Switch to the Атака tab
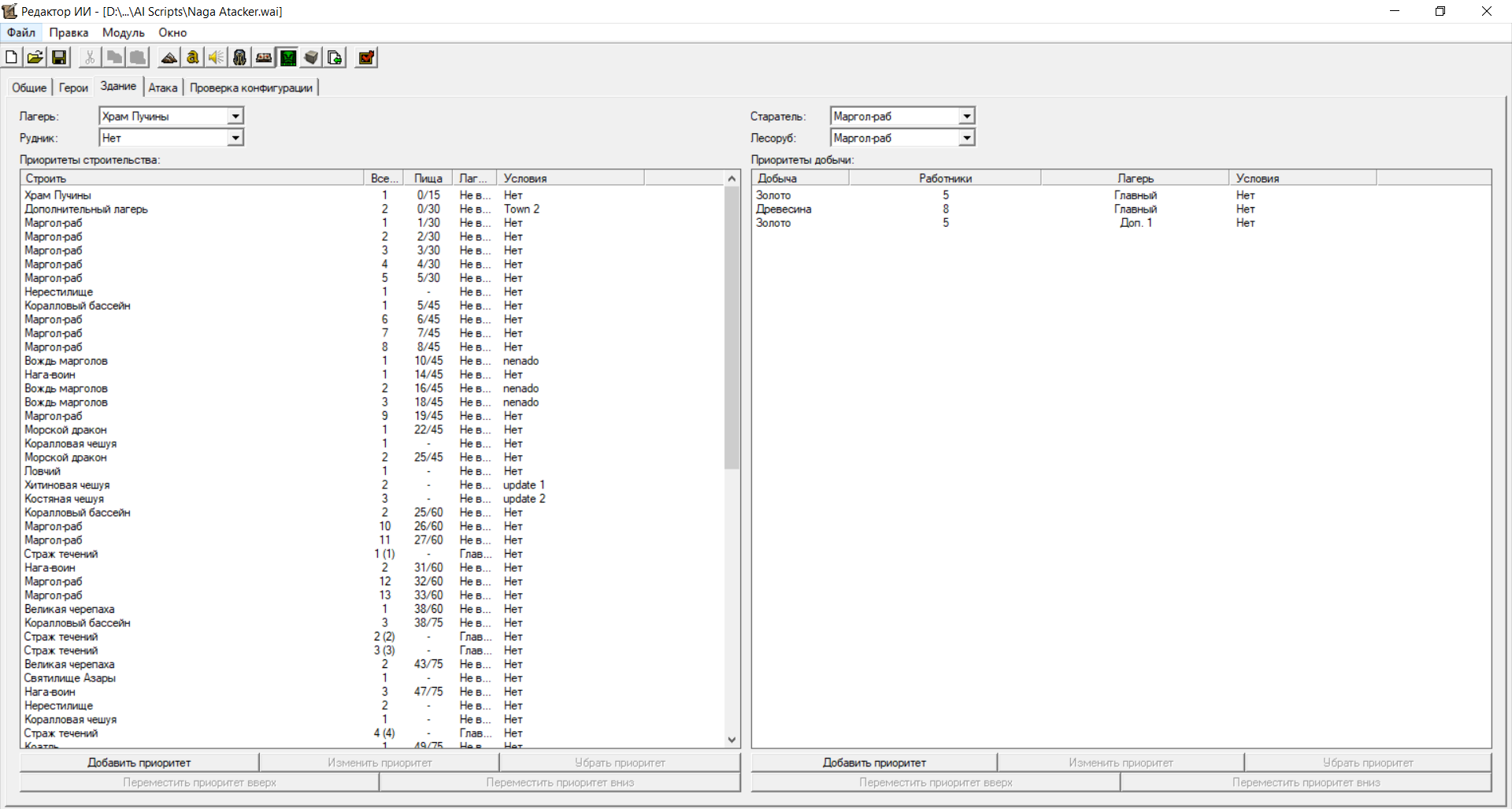 pyautogui.click(x=163, y=87)
